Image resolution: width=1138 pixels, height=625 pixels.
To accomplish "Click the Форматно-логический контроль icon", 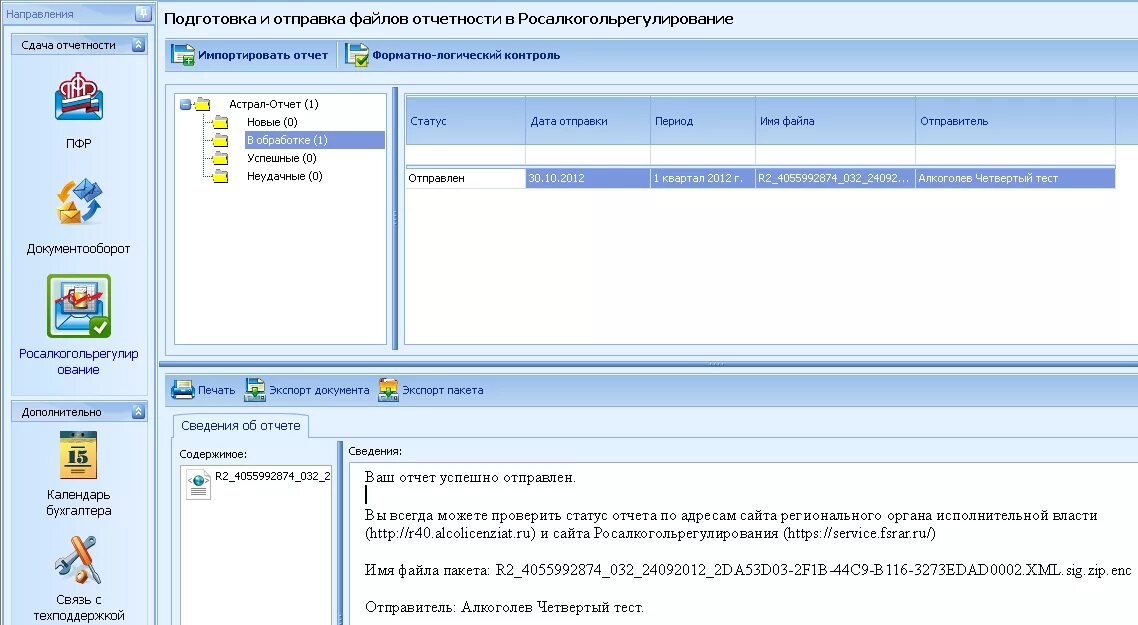I will (357, 55).
